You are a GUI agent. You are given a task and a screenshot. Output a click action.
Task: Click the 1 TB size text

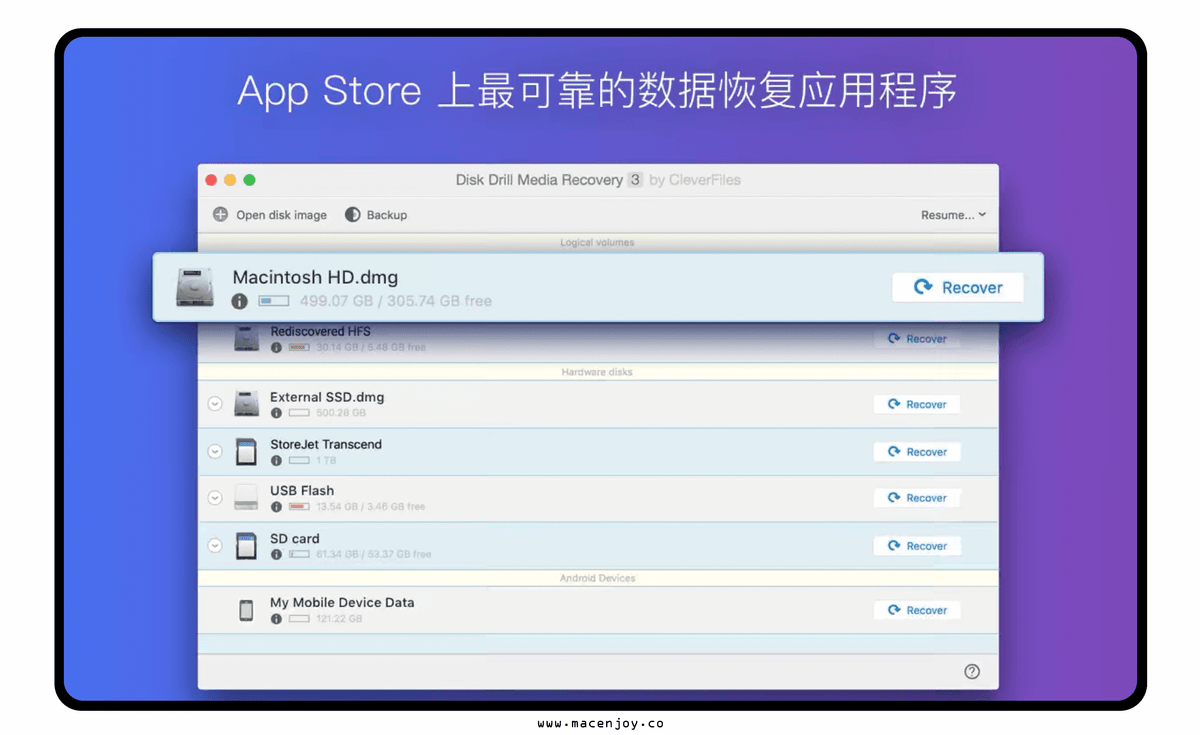pos(326,461)
